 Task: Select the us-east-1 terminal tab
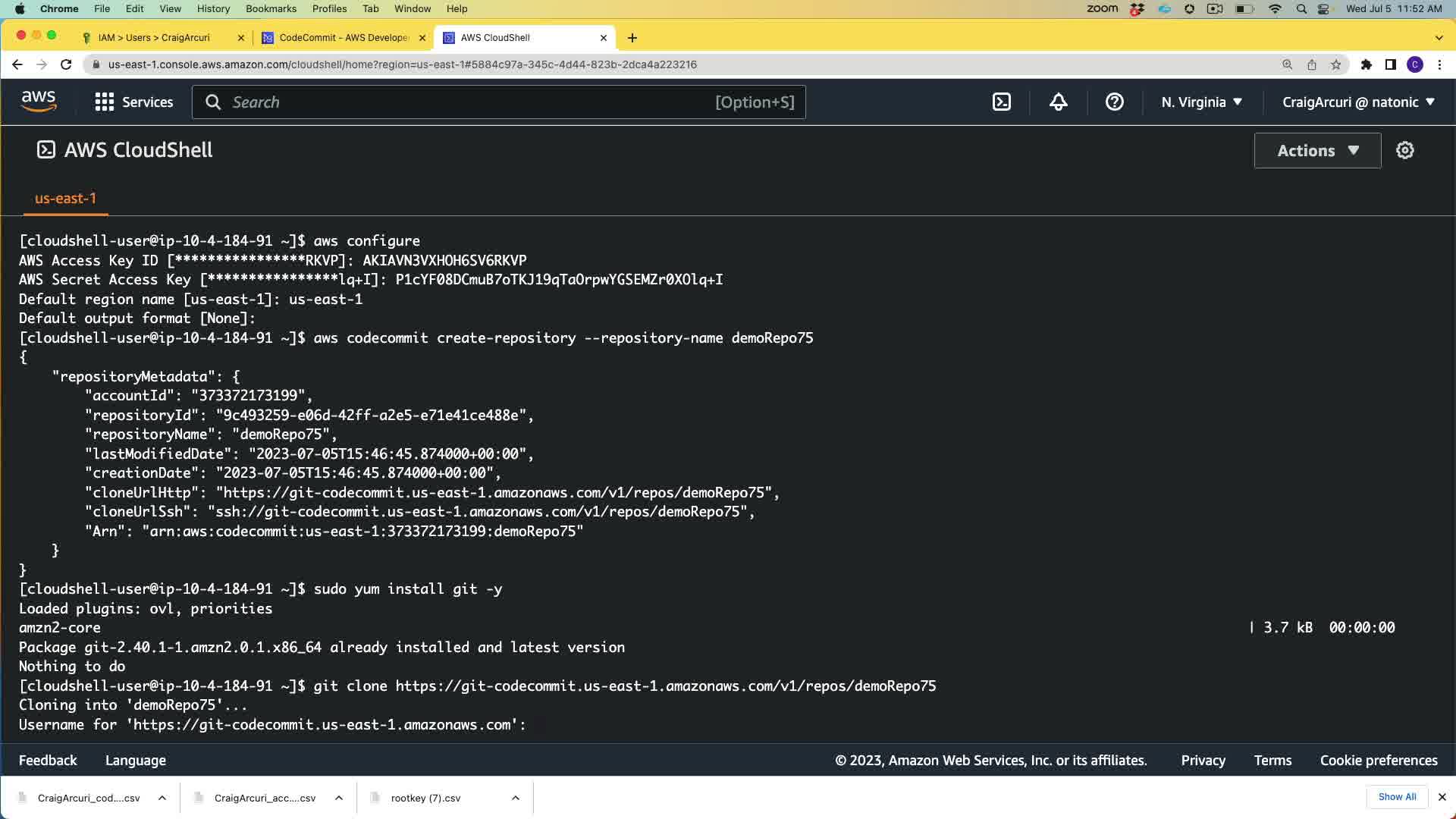(x=65, y=199)
